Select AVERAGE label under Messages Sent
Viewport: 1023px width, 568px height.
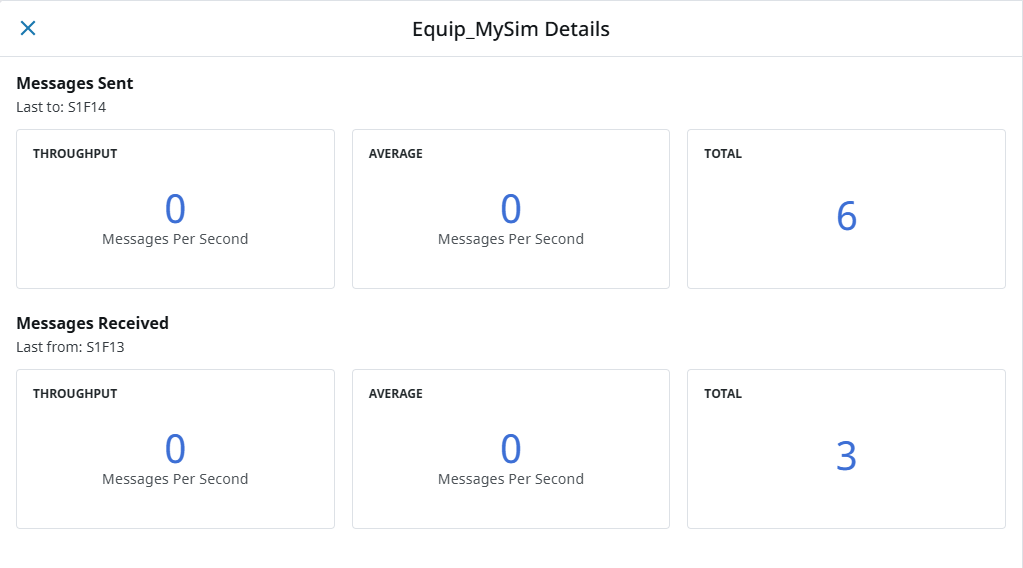click(396, 154)
